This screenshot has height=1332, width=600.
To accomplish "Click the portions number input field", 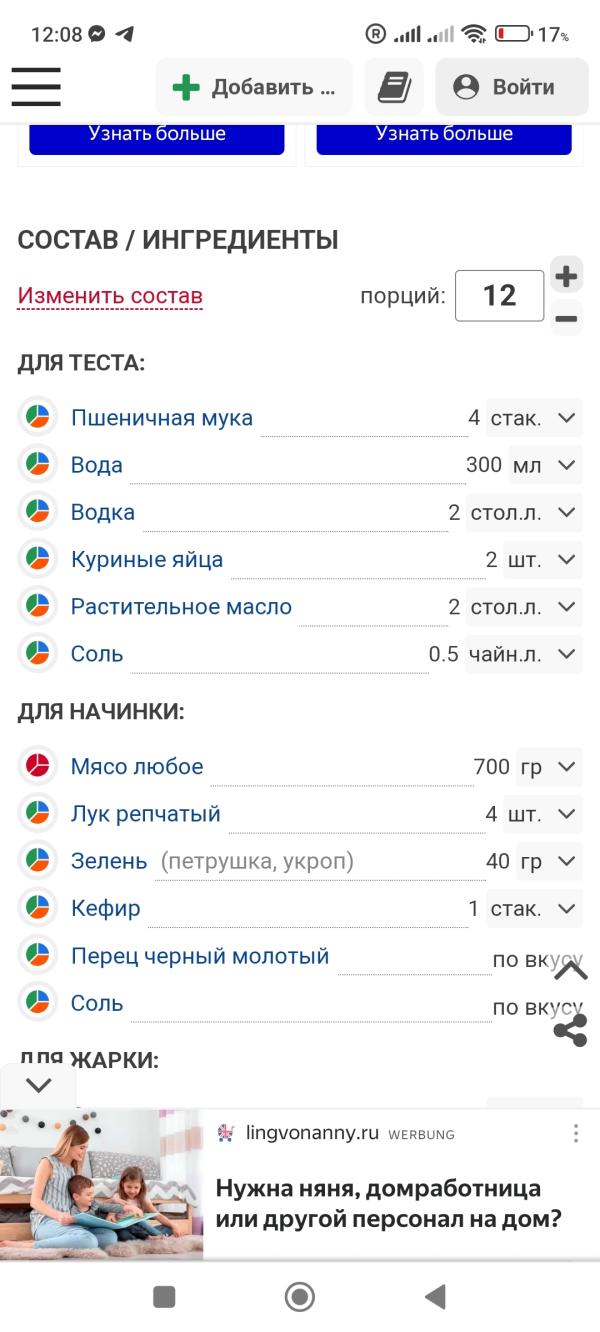I will 499,296.
